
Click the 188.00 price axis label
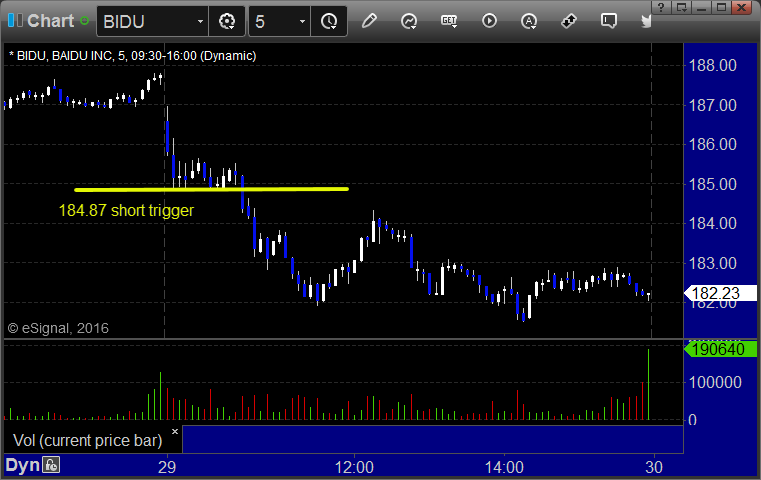pyautogui.click(x=712, y=66)
